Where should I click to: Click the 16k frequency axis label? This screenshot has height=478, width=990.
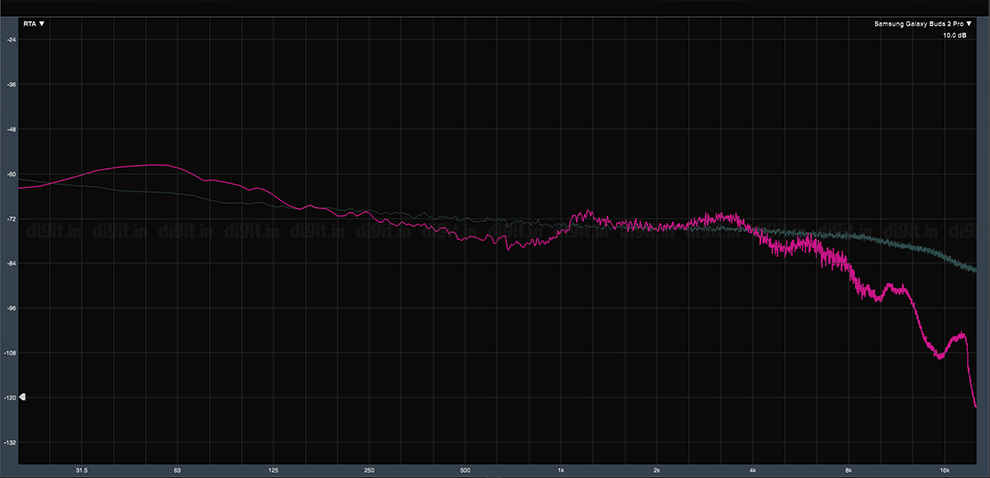pyautogui.click(x=945, y=470)
